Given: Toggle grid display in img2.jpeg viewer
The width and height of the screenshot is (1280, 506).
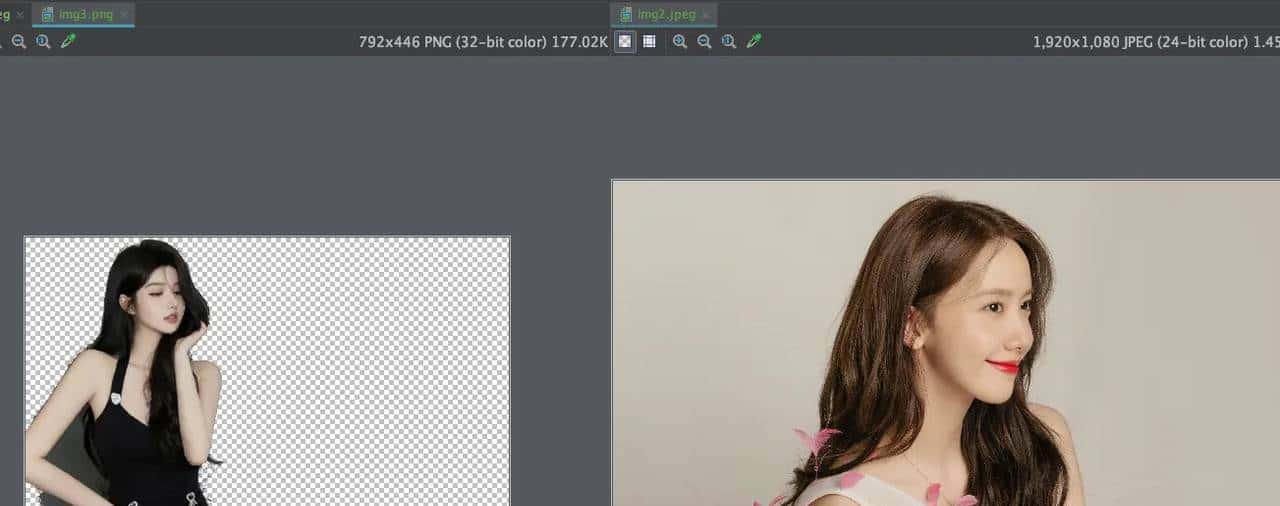Looking at the screenshot, I should [x=649, y=42].
